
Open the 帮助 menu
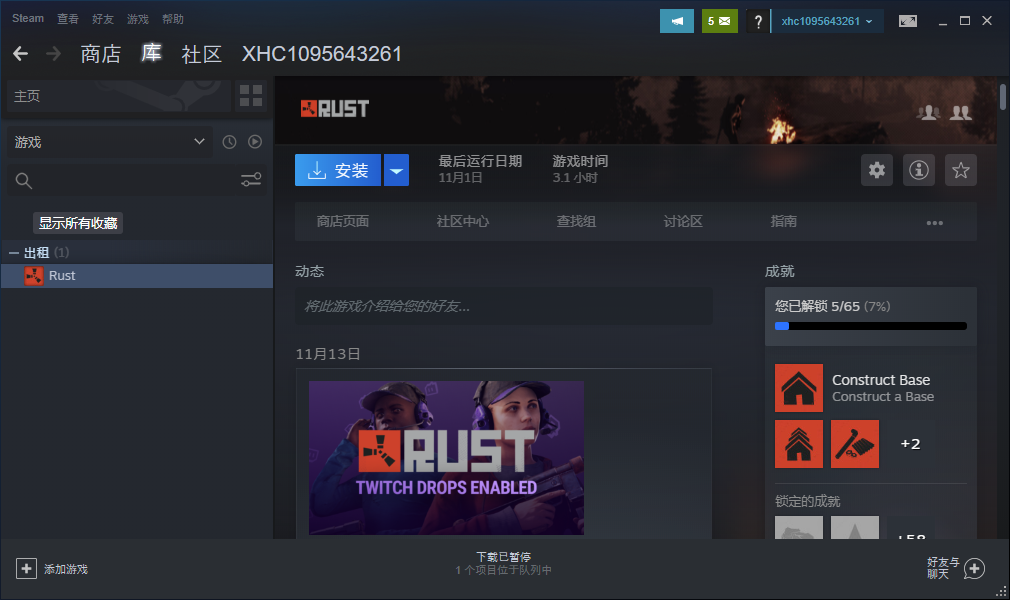click(x=173, y=19)
